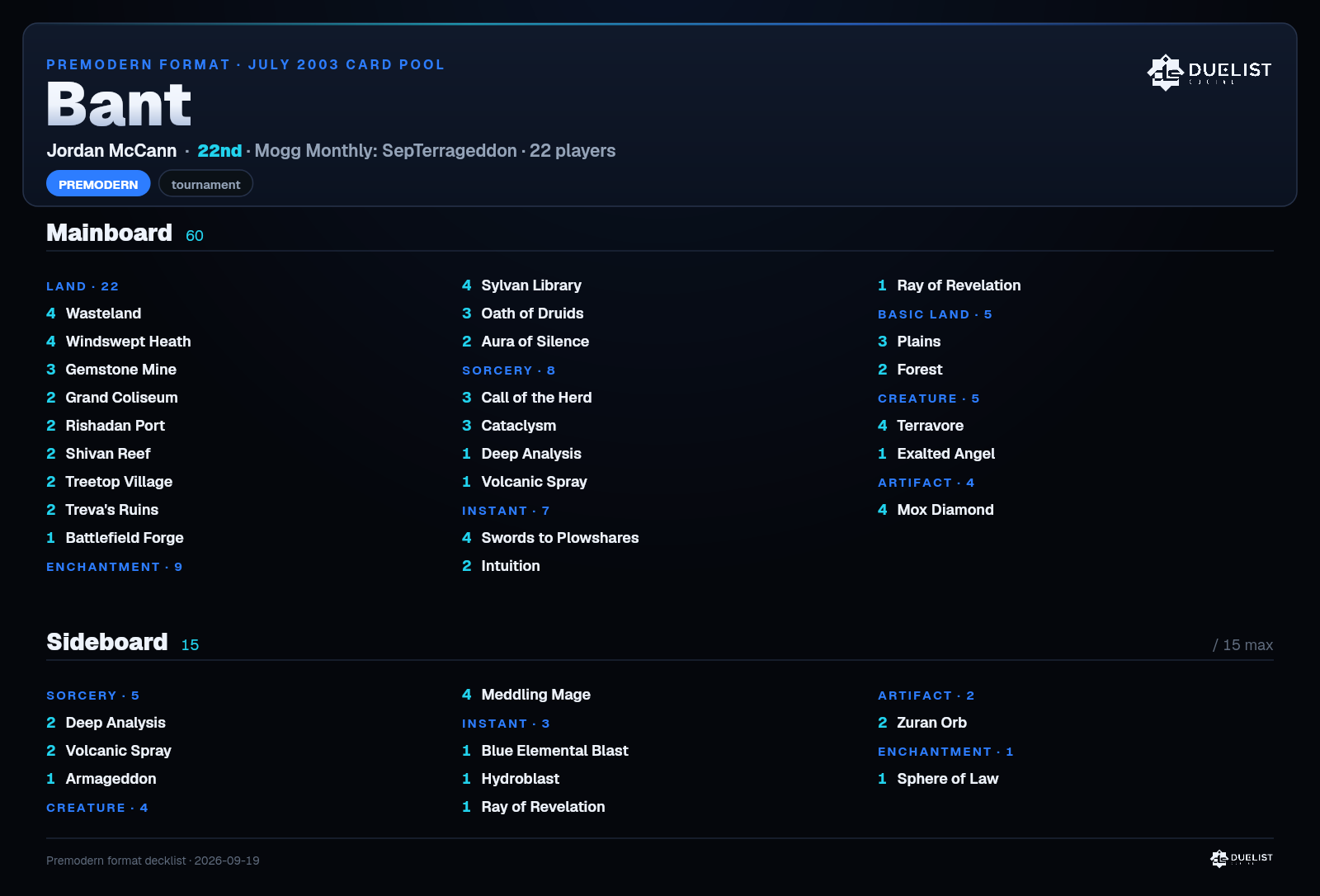
Task: Open the Mox Diamond card entry
Action: pyautogui.click(x=936, y=510)
